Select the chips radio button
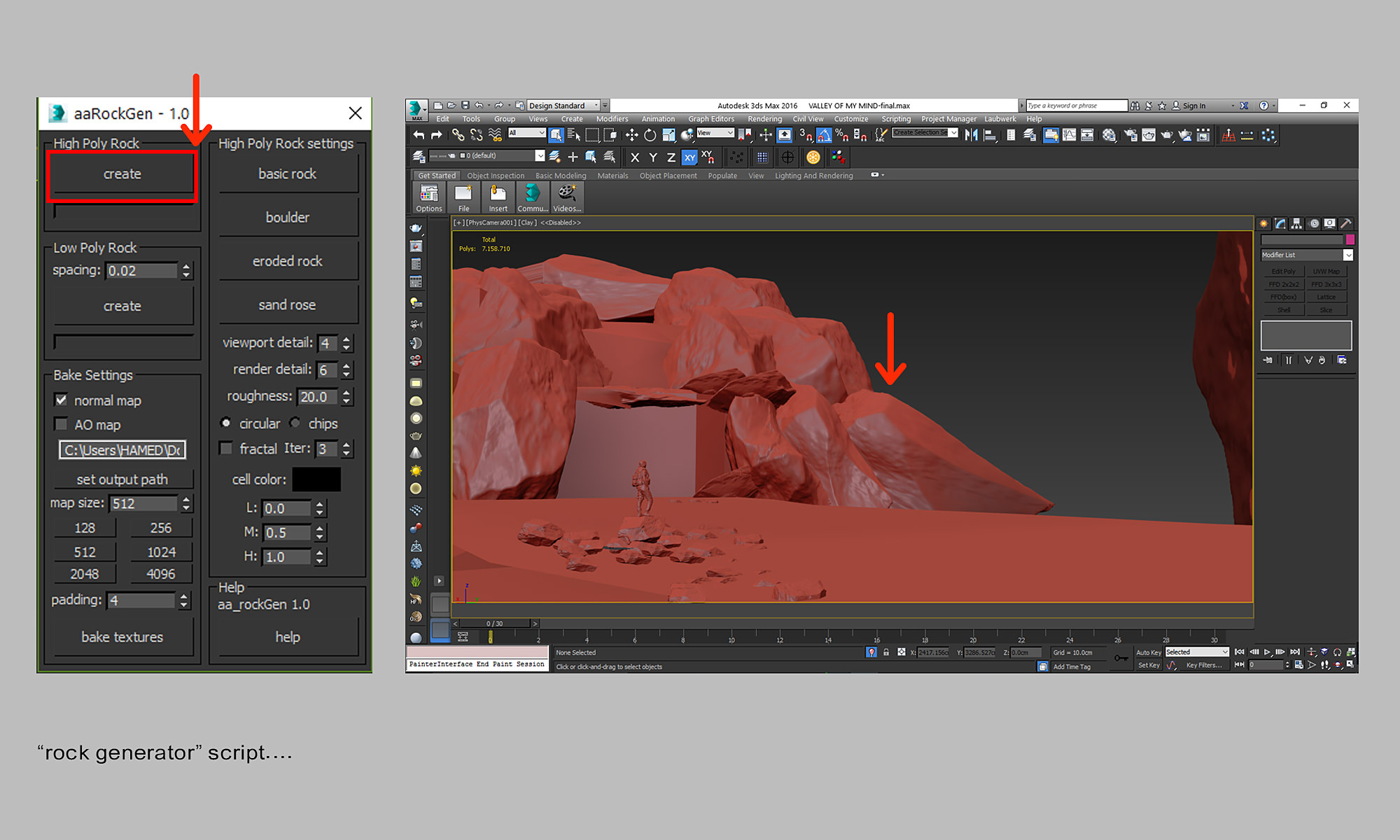 coord(295,423)
